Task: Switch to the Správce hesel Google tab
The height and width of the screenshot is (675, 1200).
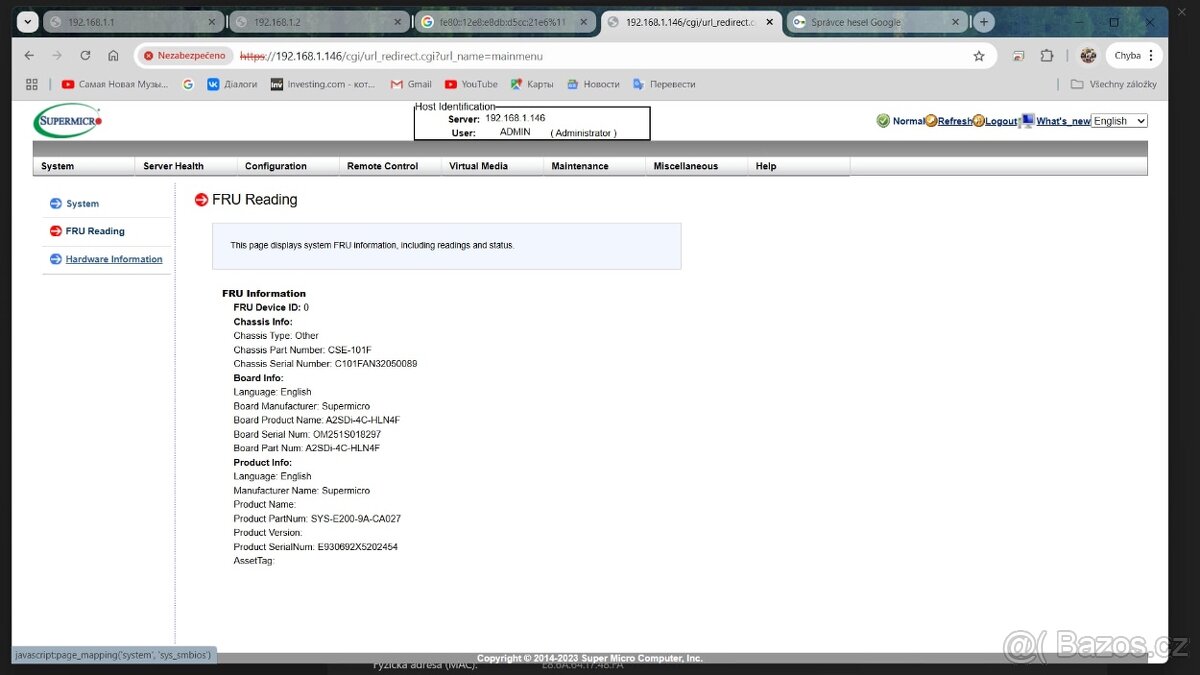Action: [x=877, y=22]
